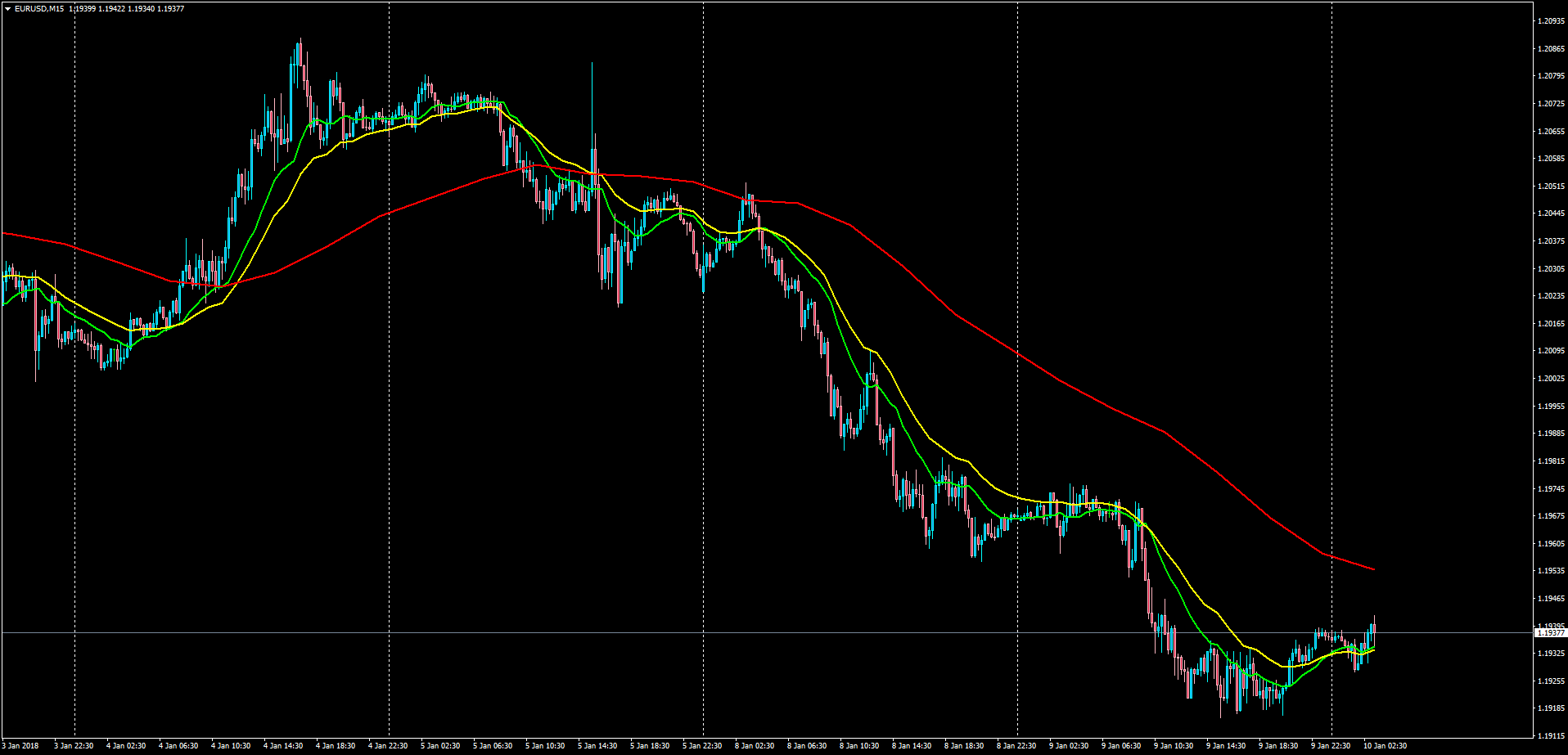
Task: Click the 1.20235 price axis label
Action: pyautogui.click(x=1552, y=296)
